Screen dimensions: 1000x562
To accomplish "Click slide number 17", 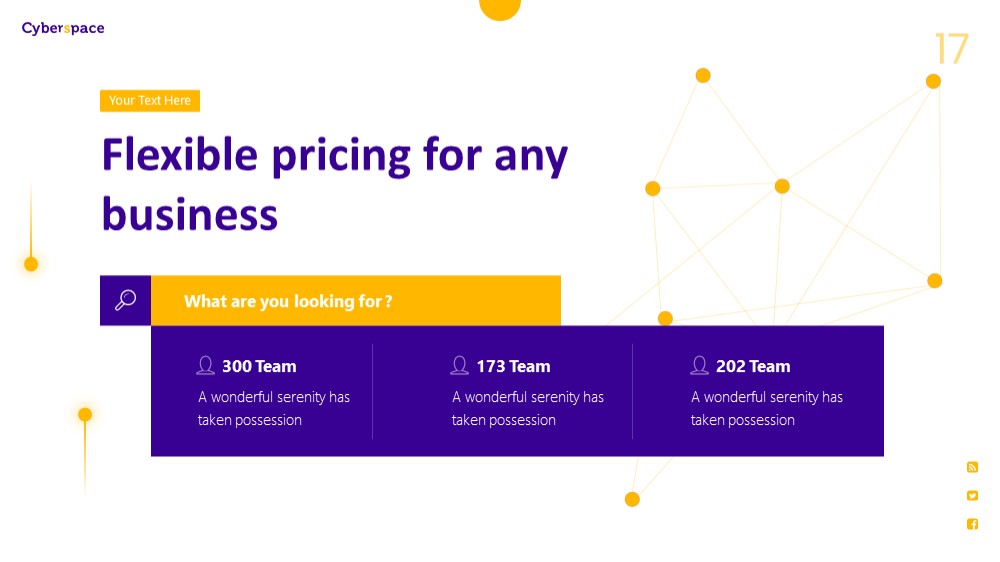I will [x=952, y=48].
